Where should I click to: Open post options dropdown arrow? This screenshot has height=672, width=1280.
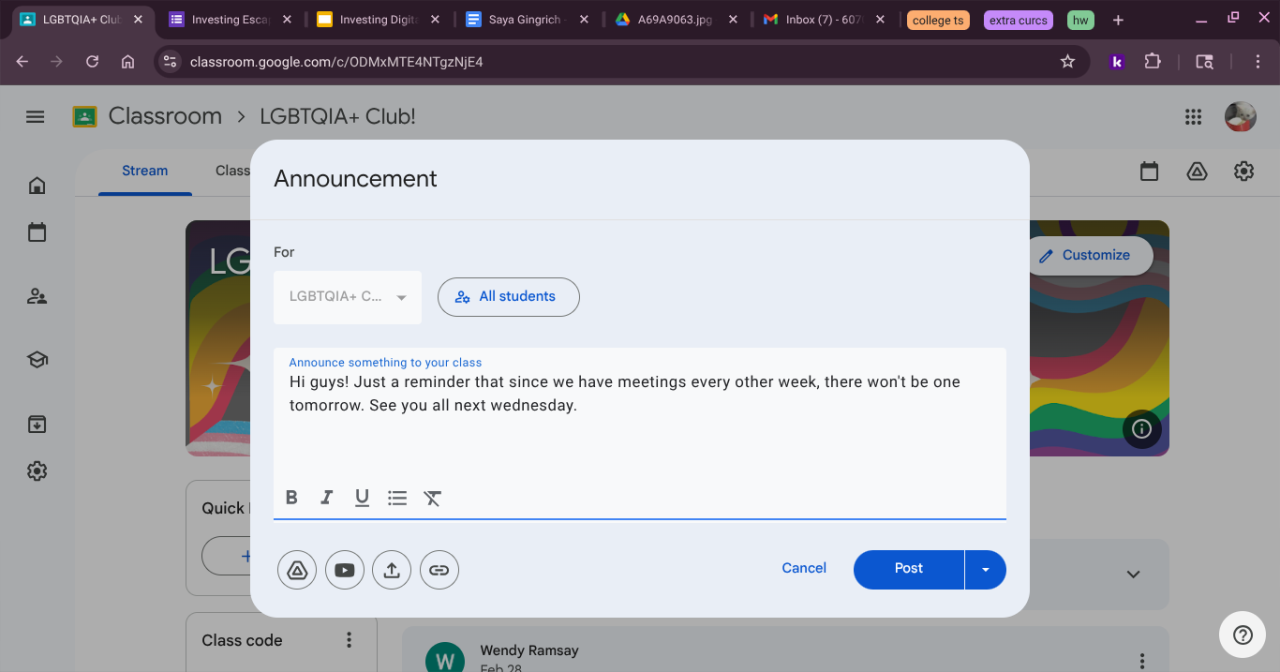pyautogui.click(x=985, y=569)
